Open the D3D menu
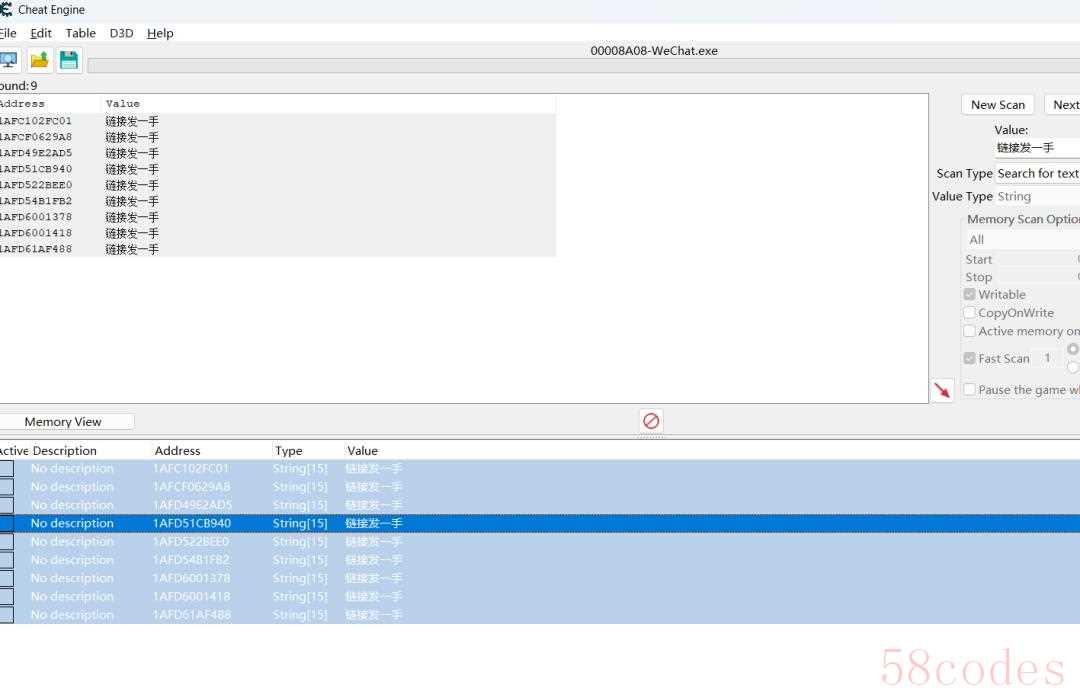 point(121,33)
